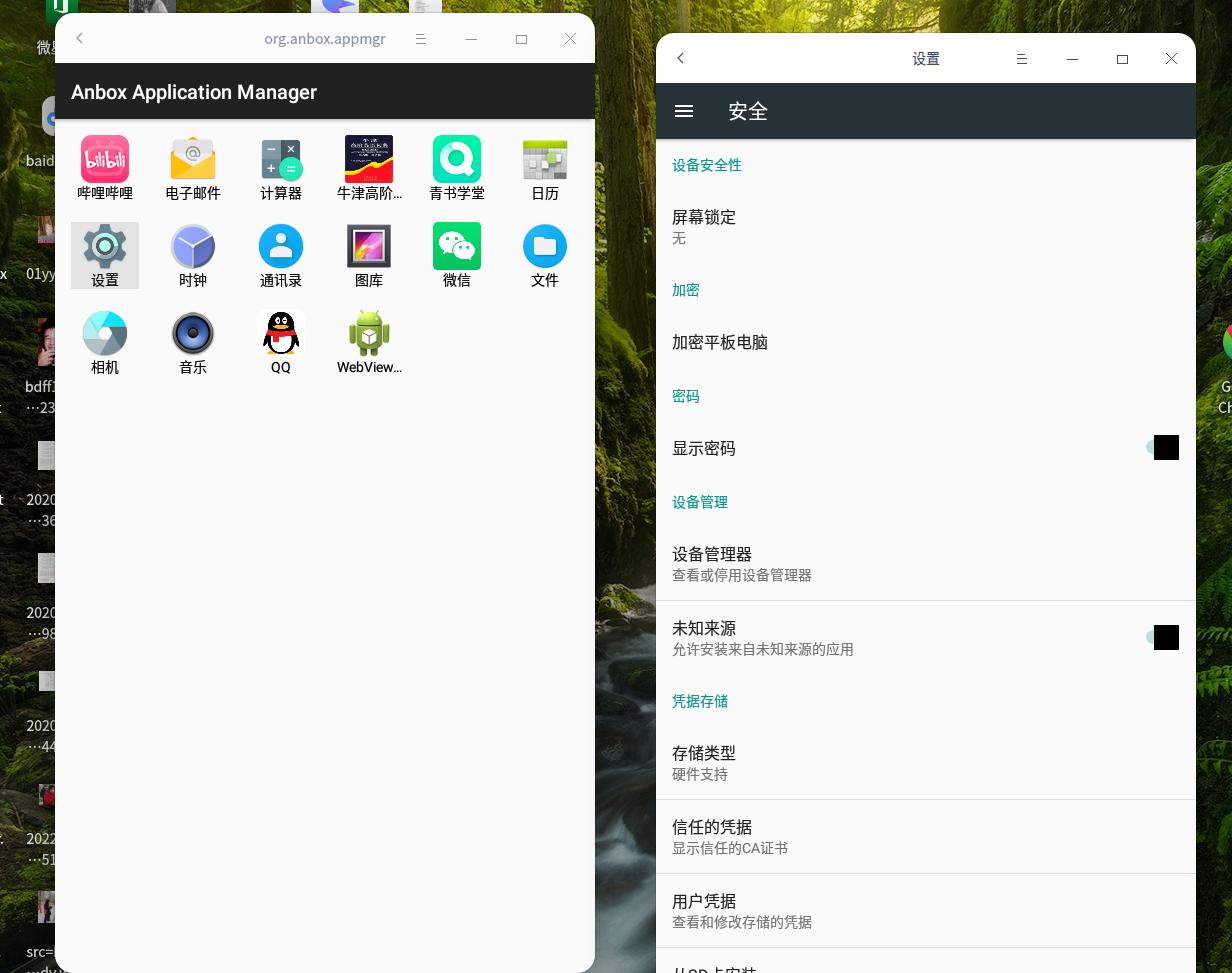Open the 通讯录 contacts app
The width and height of the screenshot is (1232, 973).
tap(281, 254)
